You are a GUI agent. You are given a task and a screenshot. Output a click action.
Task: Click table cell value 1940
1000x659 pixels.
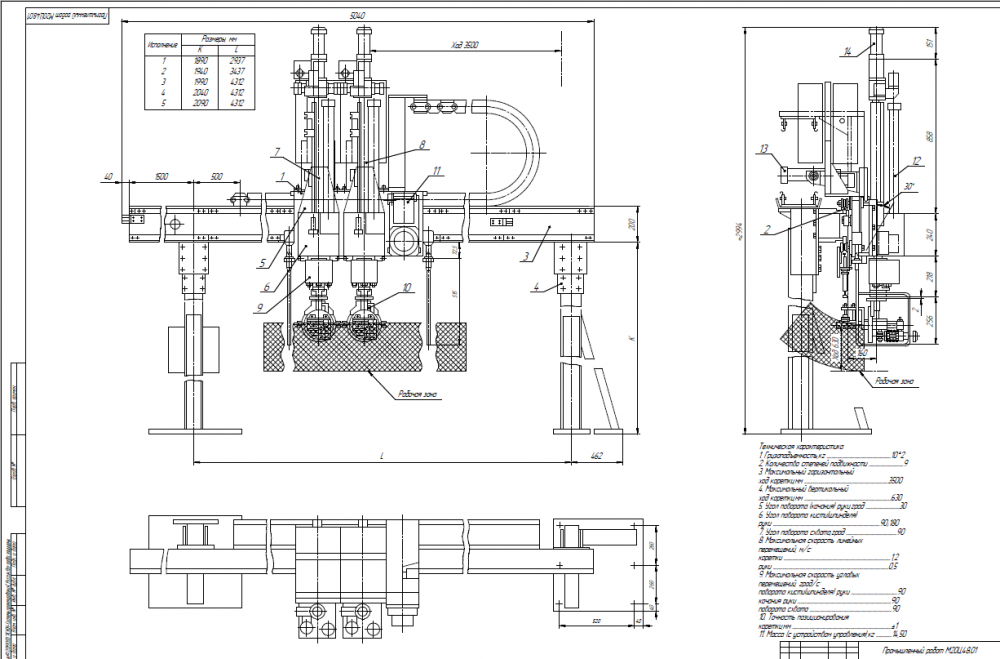[x=200, y=71]
